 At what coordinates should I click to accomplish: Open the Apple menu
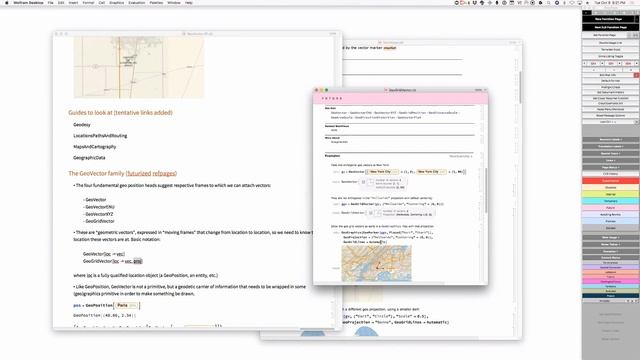(x=7, y=2)
